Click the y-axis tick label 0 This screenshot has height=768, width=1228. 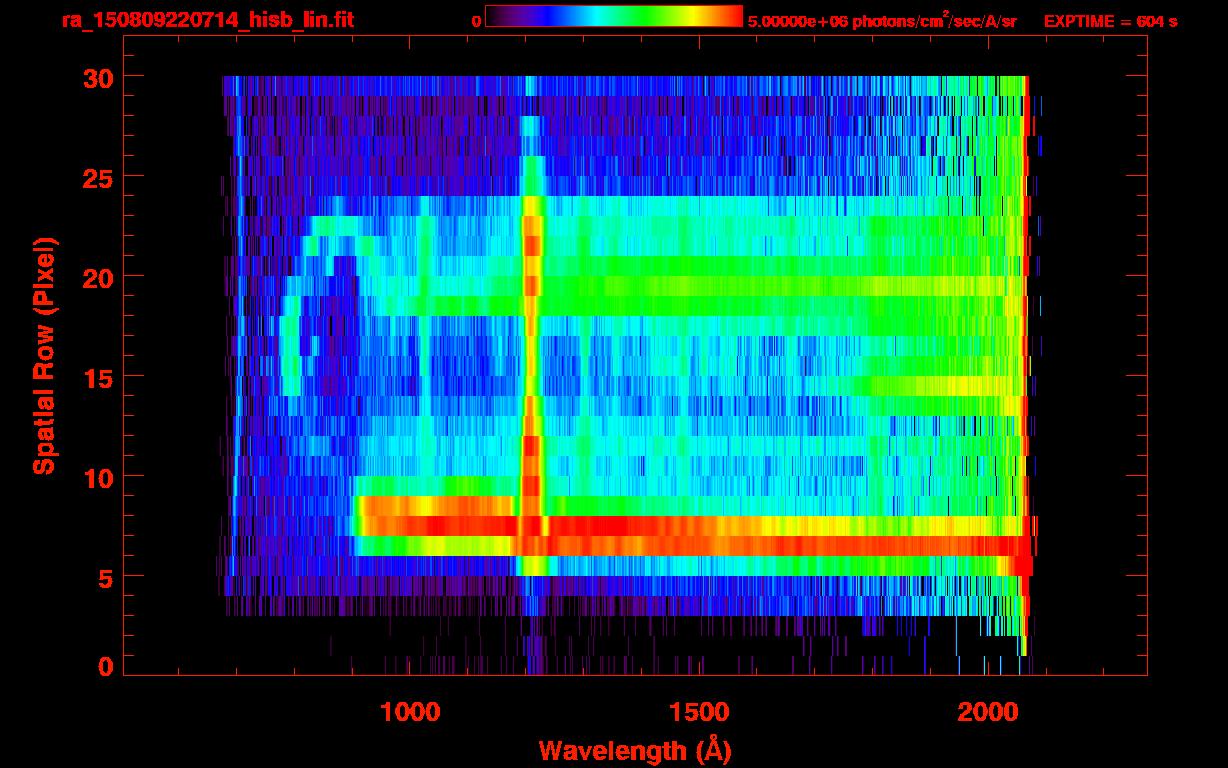tap(103, 667)
